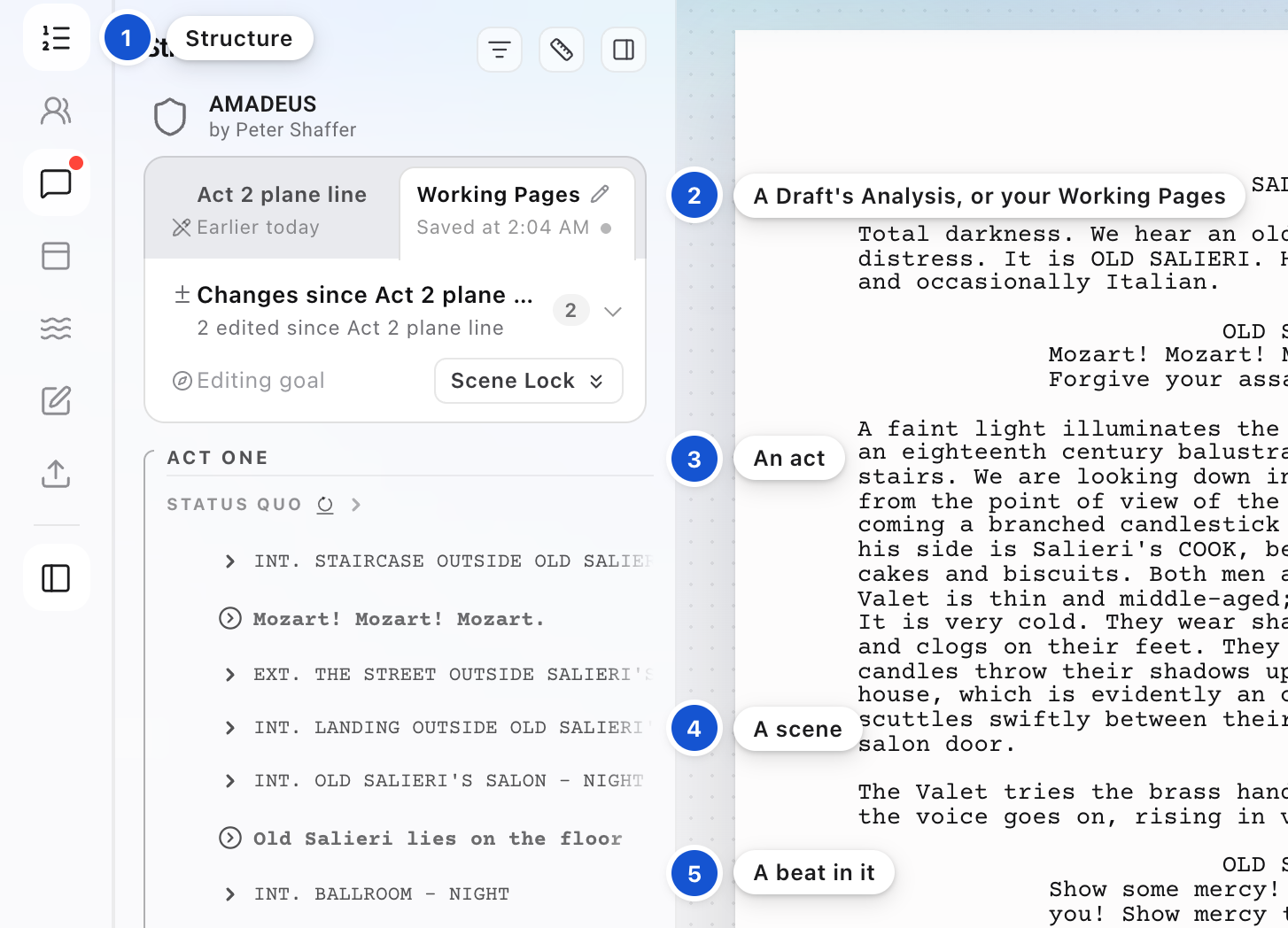Select the ACT ONE heading
The height and width of the screenshot is (928, 1288).
coord(218,458)
